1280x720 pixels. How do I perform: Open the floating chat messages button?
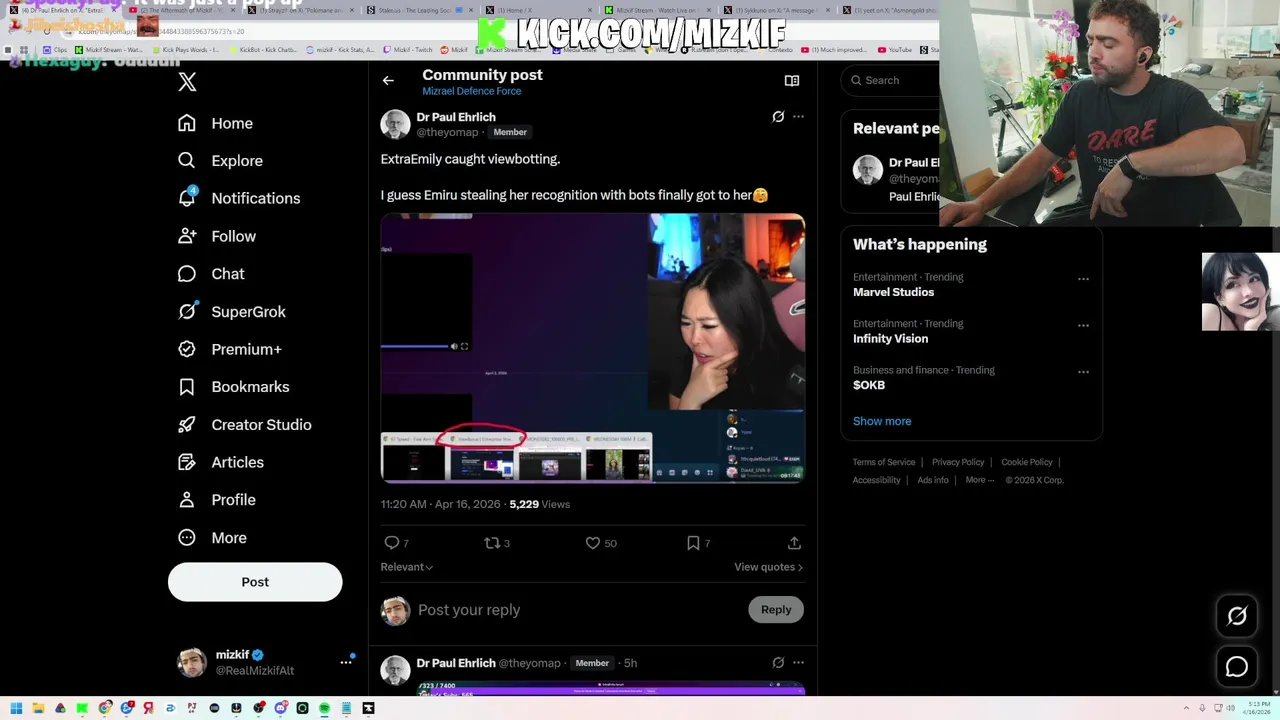(x=1237, y=667)
